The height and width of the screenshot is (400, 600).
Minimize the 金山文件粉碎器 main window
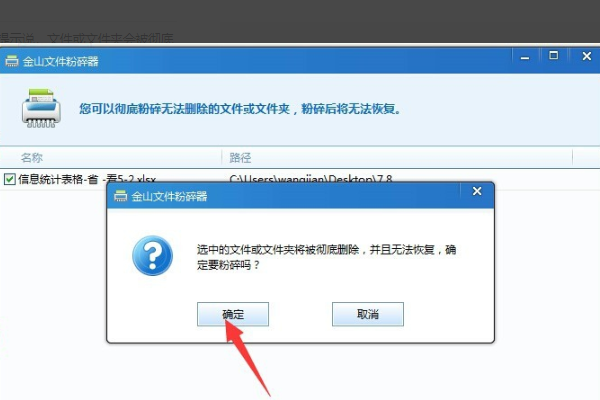coord(525,57)
